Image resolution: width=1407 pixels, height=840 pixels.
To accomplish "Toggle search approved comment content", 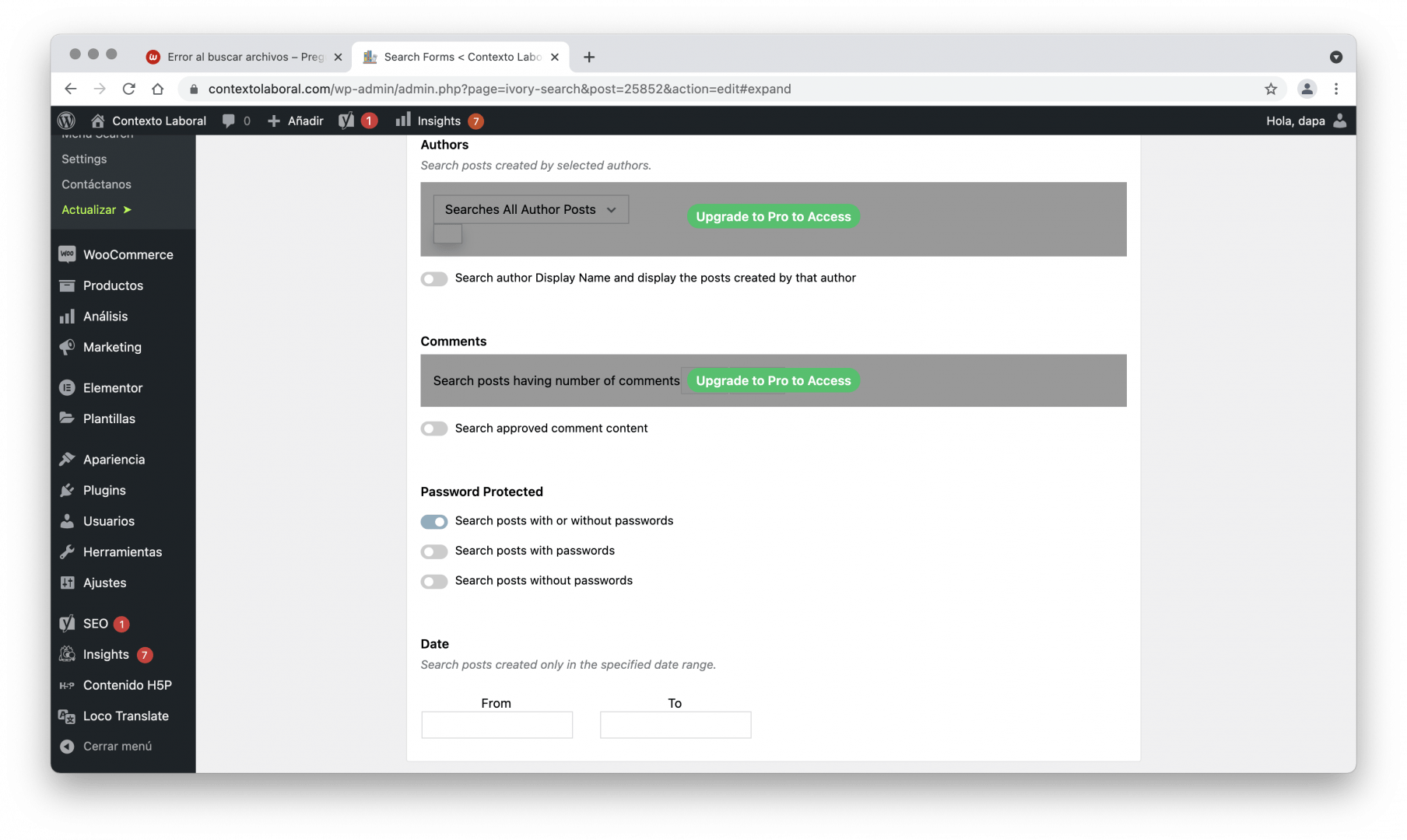I will coord(434,429).
